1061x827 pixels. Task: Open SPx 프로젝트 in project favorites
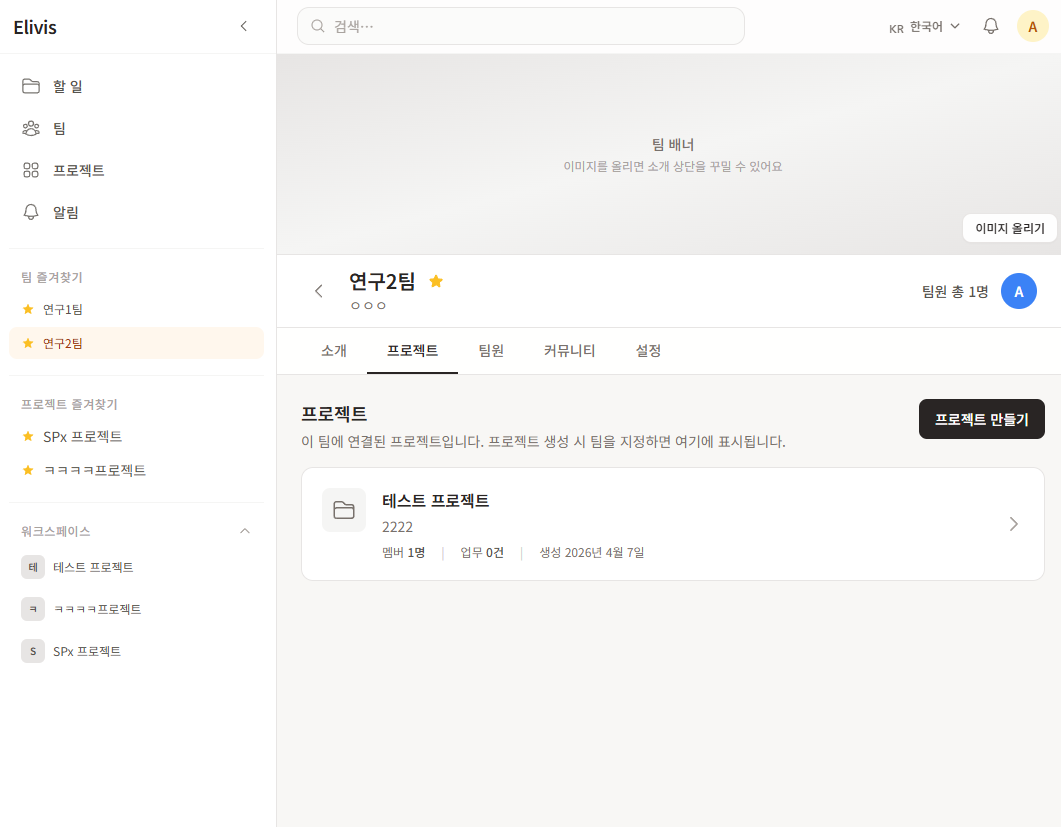(82, 436)
